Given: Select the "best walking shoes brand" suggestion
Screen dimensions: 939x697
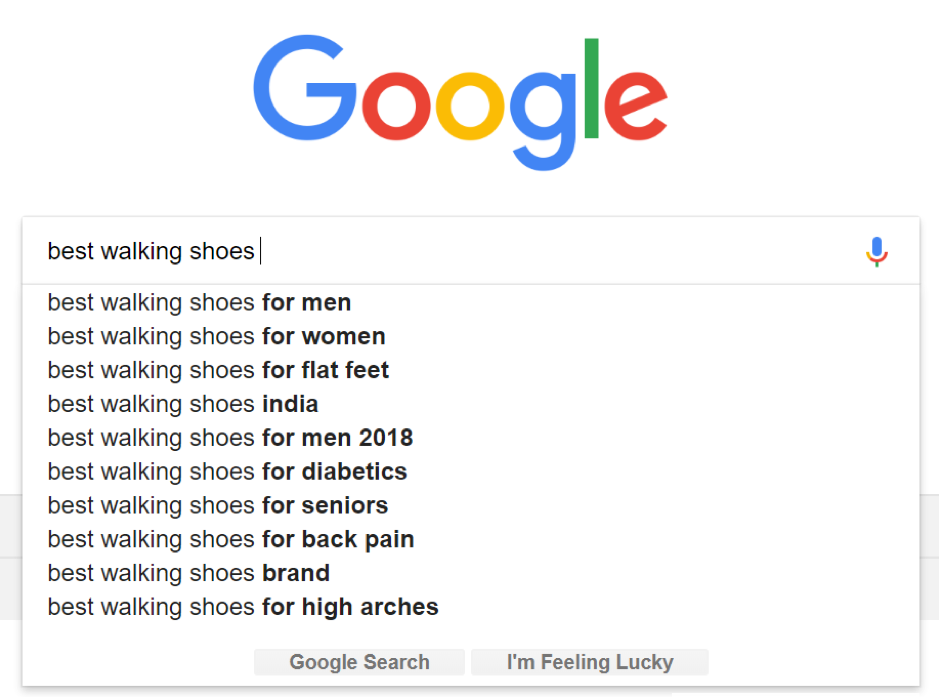Looking at the screenshot, I should [189, 573].
